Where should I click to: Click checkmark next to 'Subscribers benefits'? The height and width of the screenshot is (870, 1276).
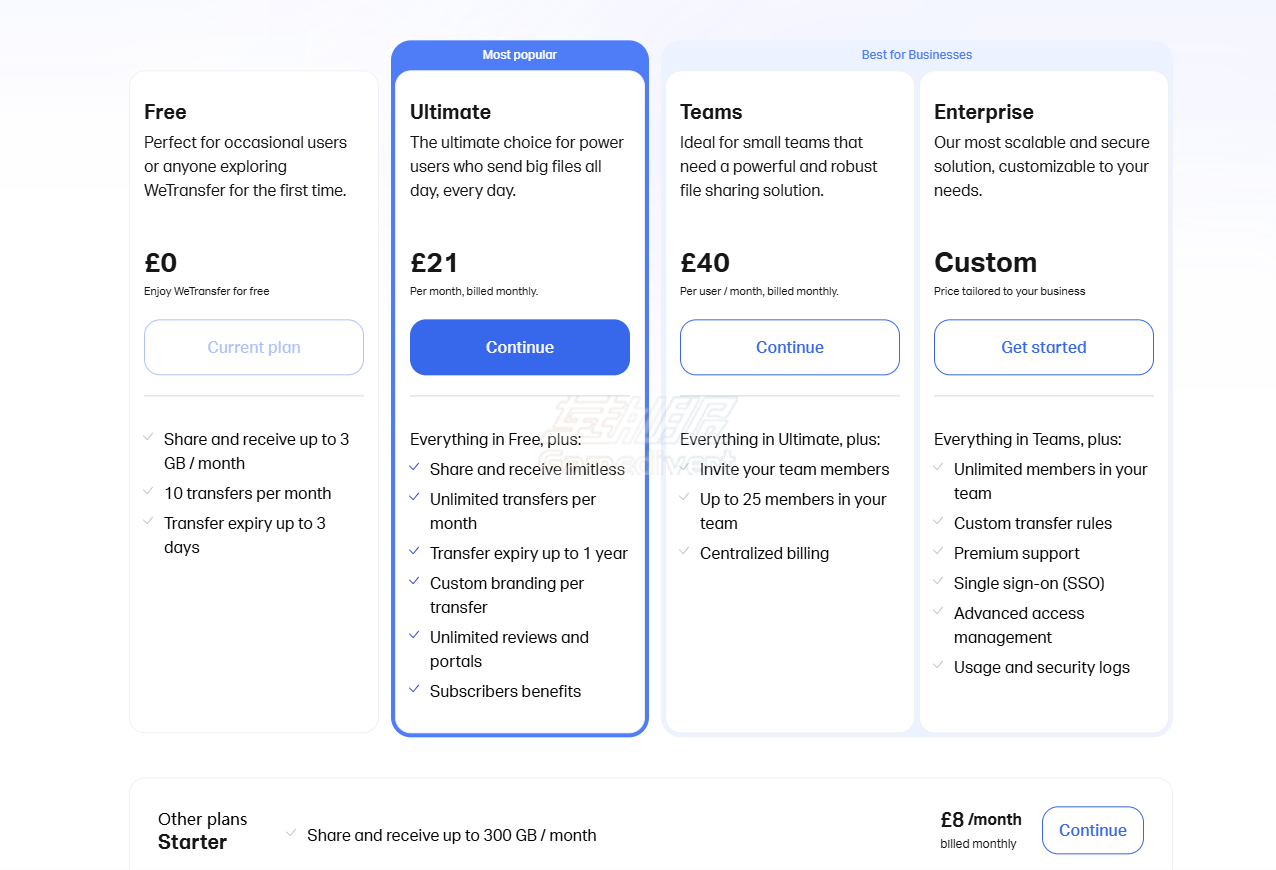(x=414, y=689)
